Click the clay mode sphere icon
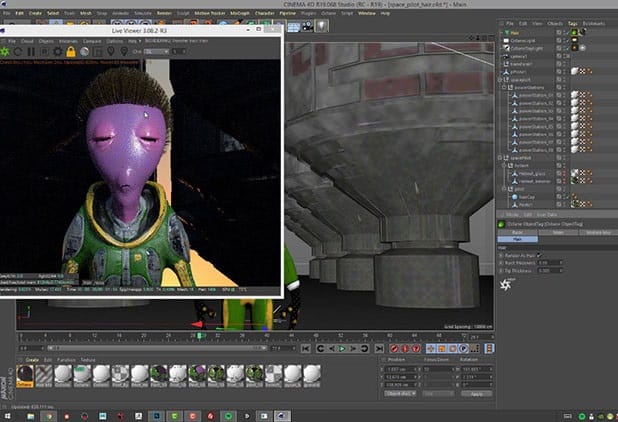This screenshot has height=422, width=618. point(84,51)
